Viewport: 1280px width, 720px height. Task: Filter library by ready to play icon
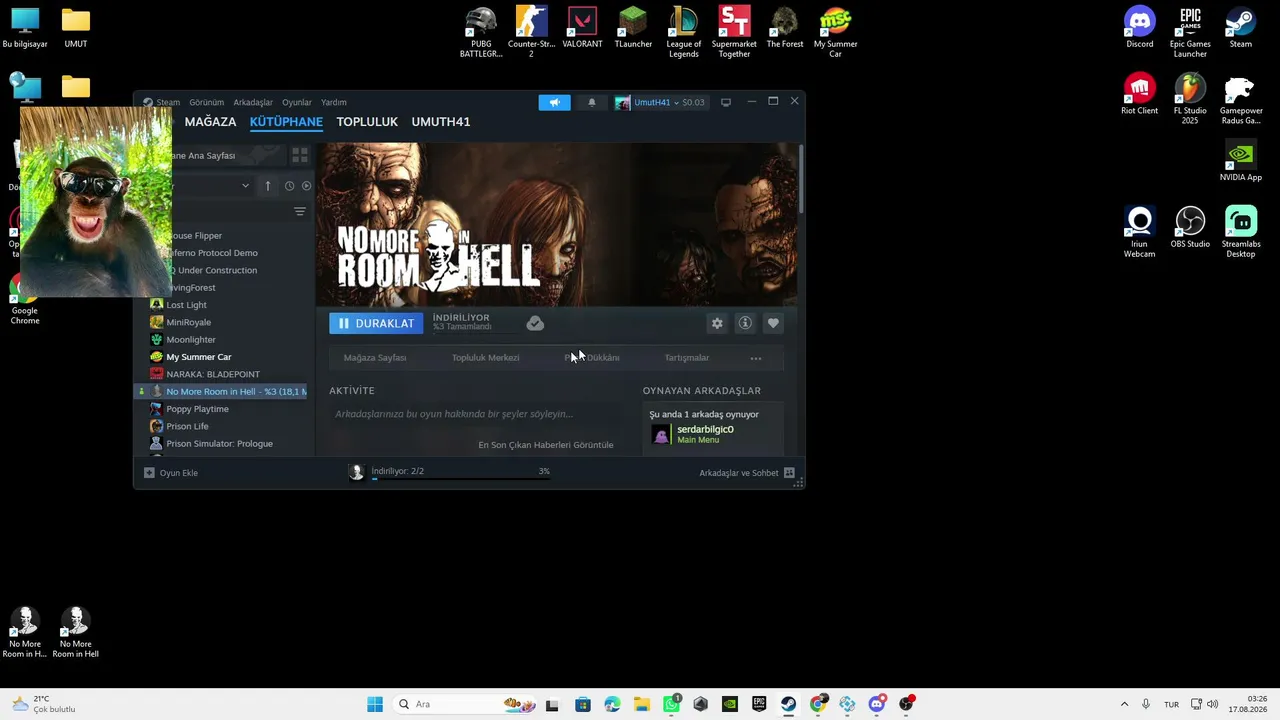(x=306, y=186)
